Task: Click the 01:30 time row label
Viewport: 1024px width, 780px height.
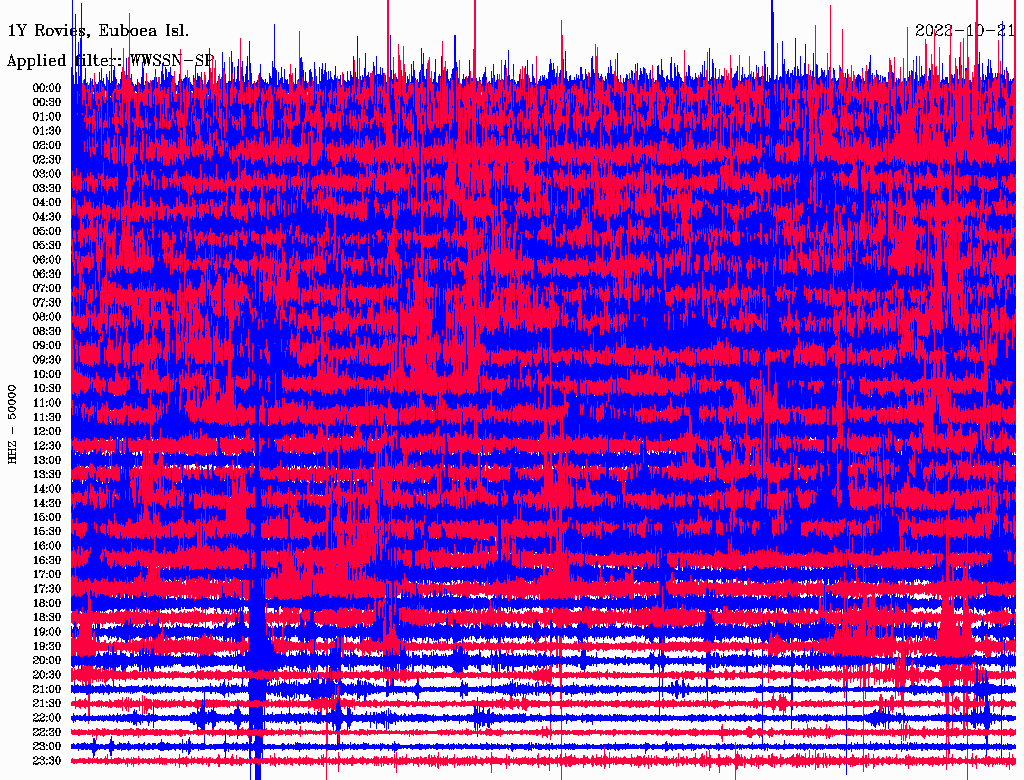Action: coord(47,131)
